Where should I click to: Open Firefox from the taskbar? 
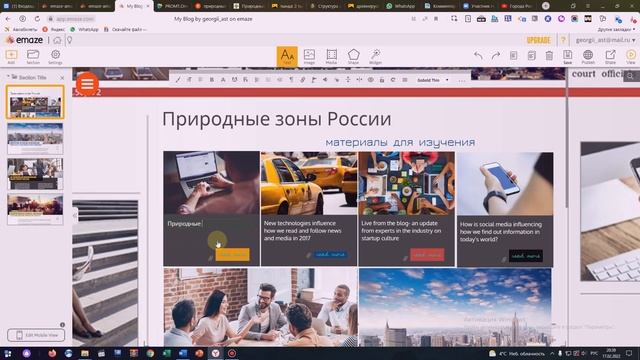(x=52, y=353)
